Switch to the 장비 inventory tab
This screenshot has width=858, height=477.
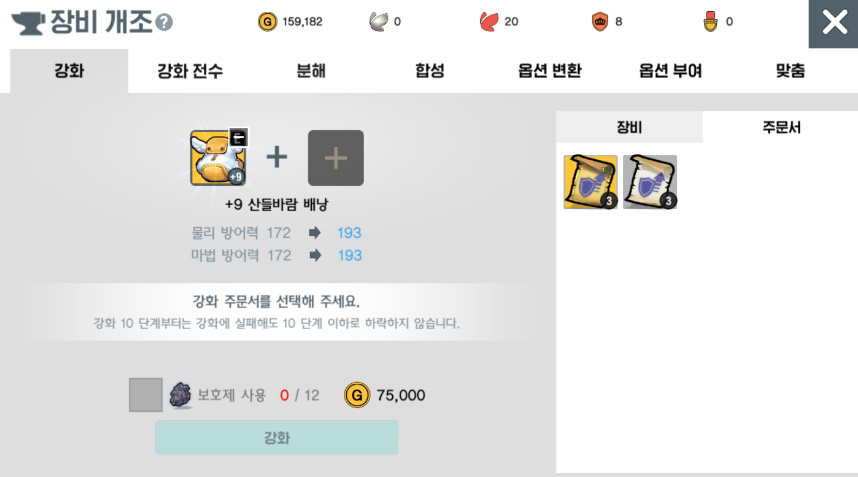click(x=629, y=127)
